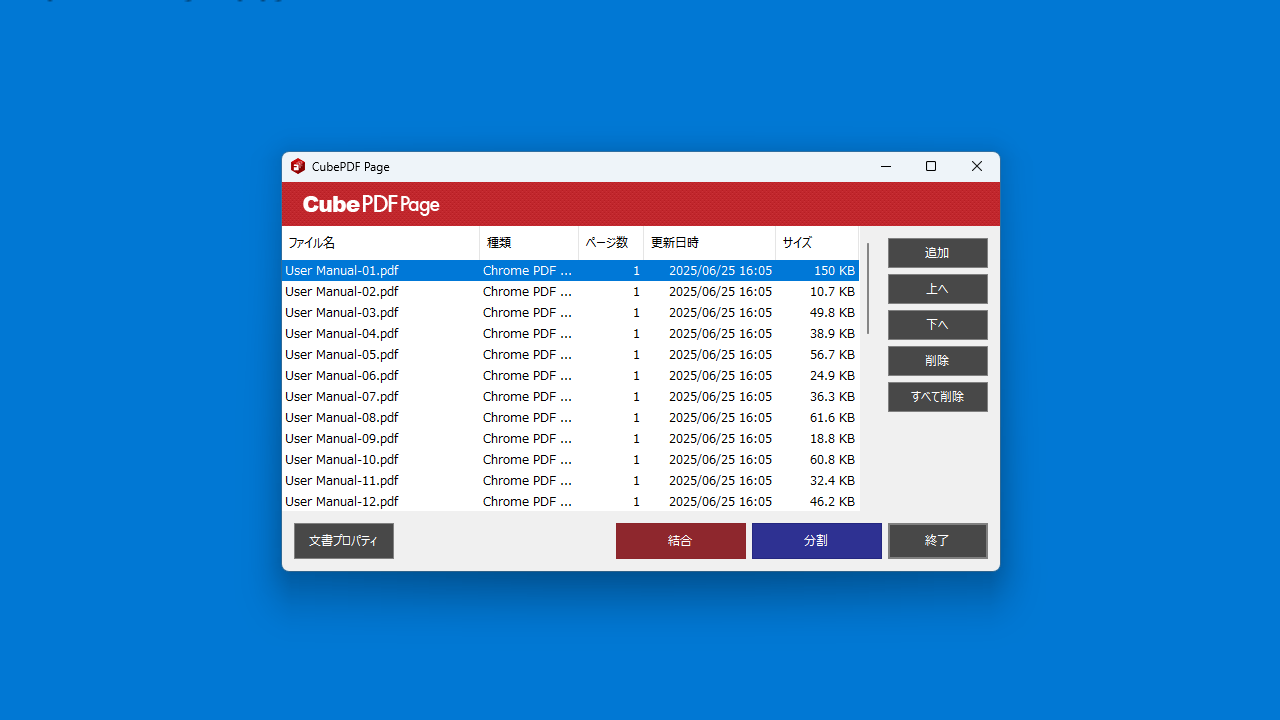Click the 追加 button to add files
This screenshot has height=720, width=1280.
[938, 253]
